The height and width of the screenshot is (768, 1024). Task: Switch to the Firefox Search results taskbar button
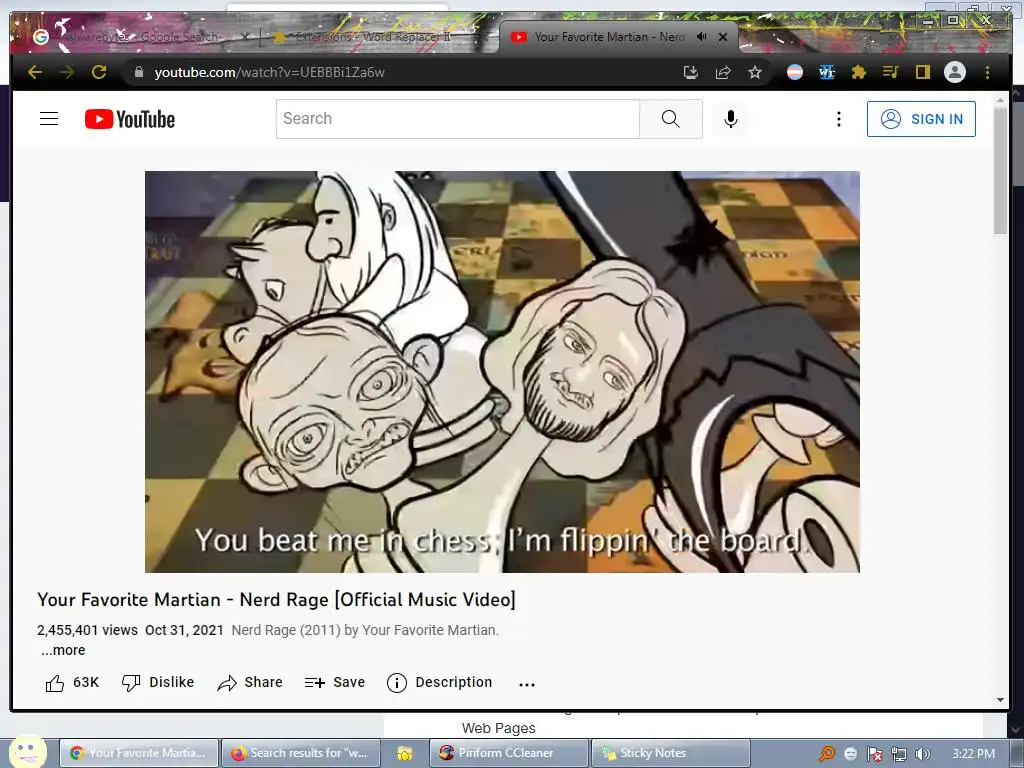click(x=301, y=753)
